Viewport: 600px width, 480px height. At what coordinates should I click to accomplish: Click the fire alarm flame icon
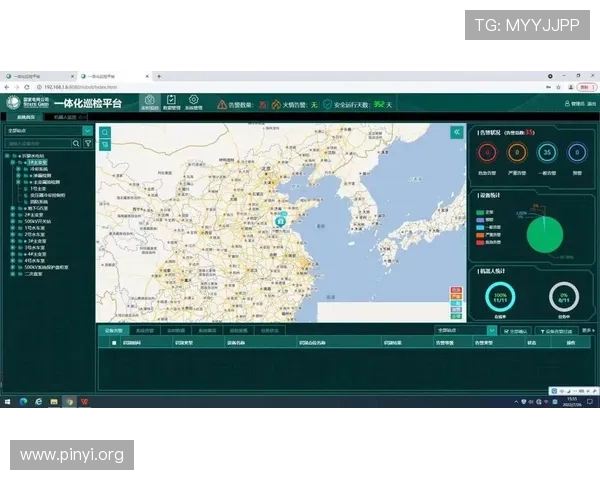coord(276,104)
